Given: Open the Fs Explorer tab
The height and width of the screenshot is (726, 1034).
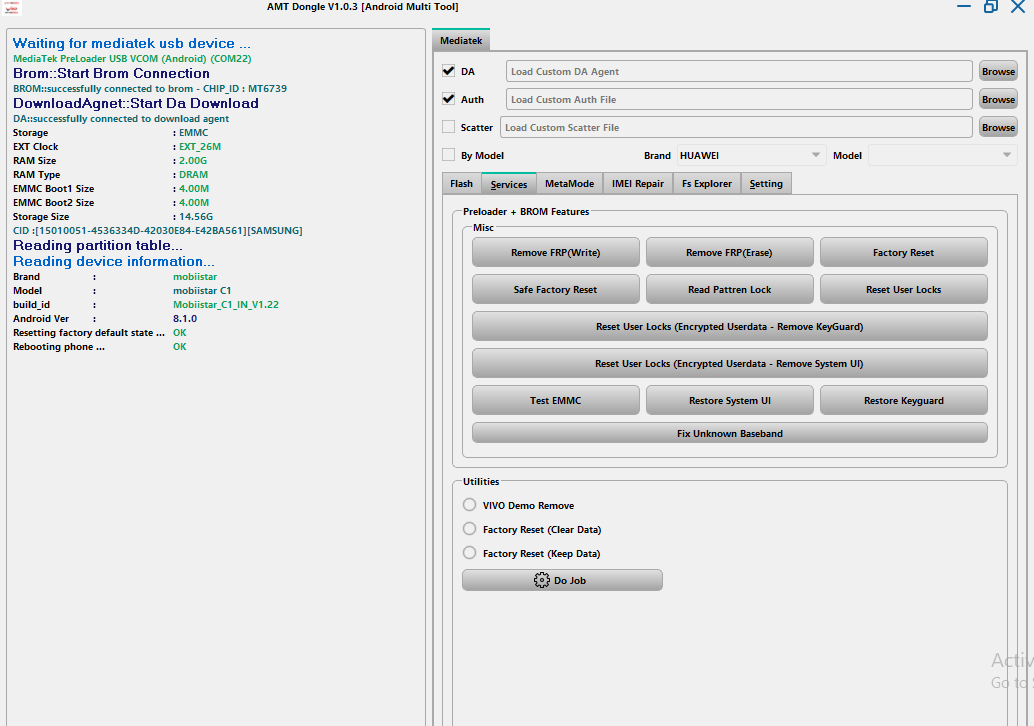Looking at the screenshot, I should [707, 183].
